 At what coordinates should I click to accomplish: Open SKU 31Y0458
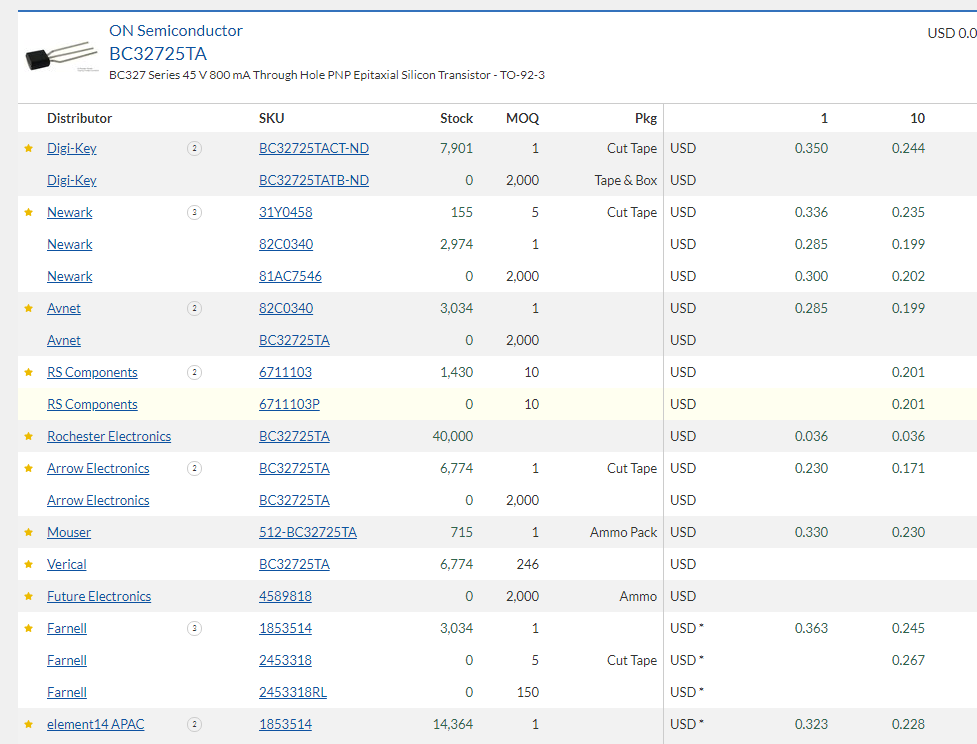pyautogui.click(x=285, y=212)
